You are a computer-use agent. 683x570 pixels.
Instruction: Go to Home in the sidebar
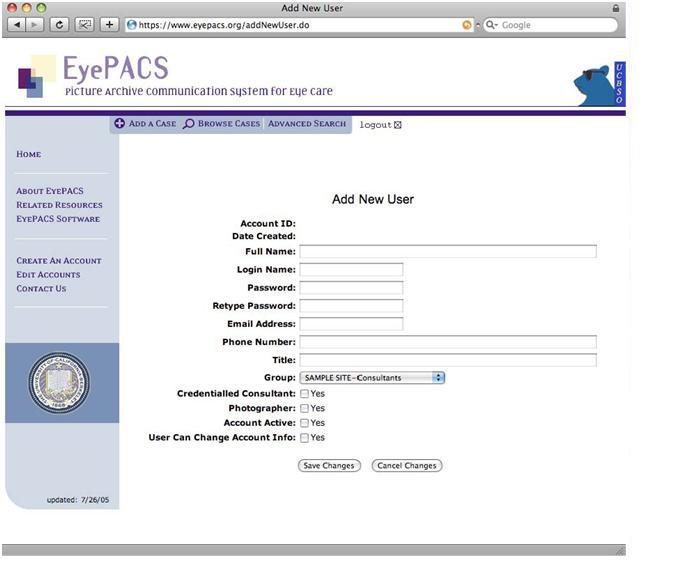pyautogui.click(x=29, y=154)
